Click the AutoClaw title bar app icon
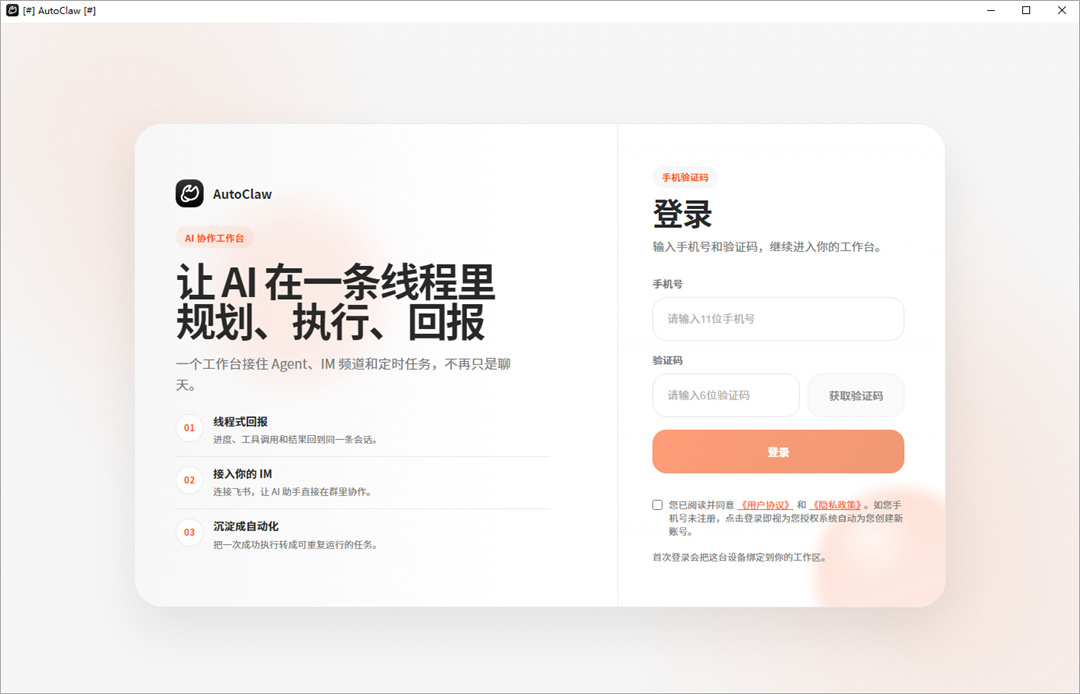 tap(12, 10)
